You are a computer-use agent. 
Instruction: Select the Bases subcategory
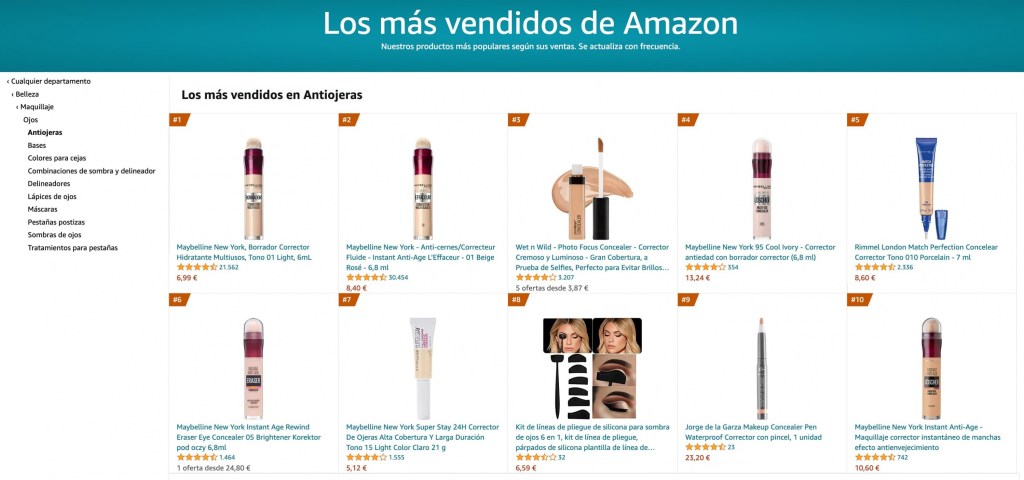click(37, 145)
